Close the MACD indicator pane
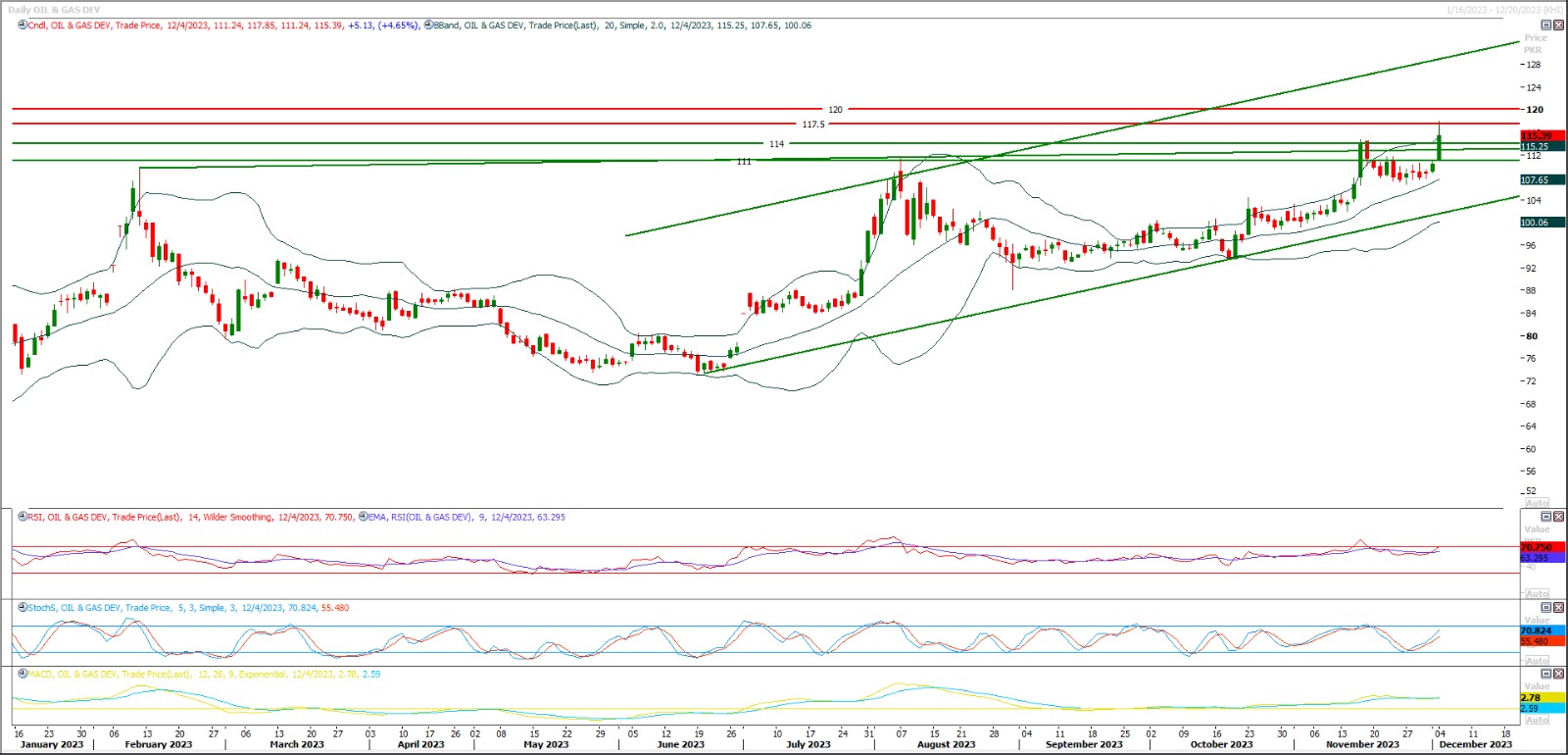The image size is (1568, 755). click(x=1558, y=675)
